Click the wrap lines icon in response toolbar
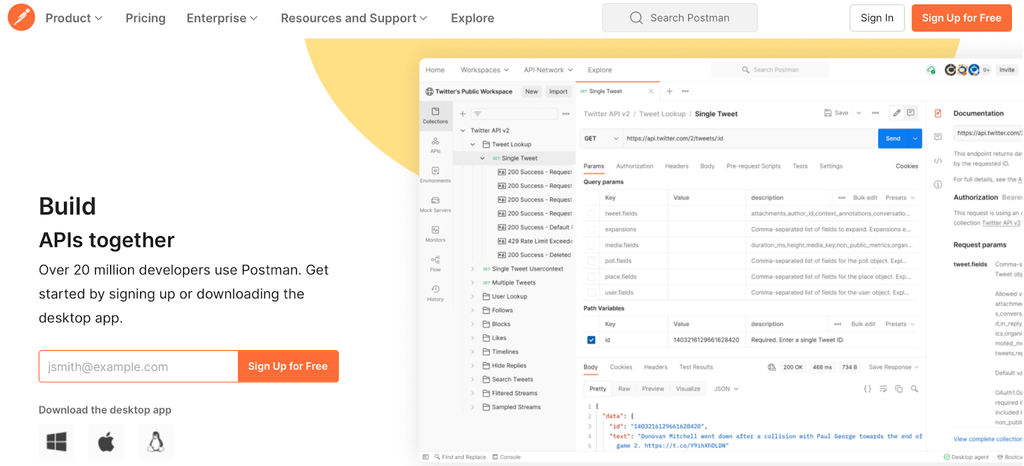 (883, 388)
